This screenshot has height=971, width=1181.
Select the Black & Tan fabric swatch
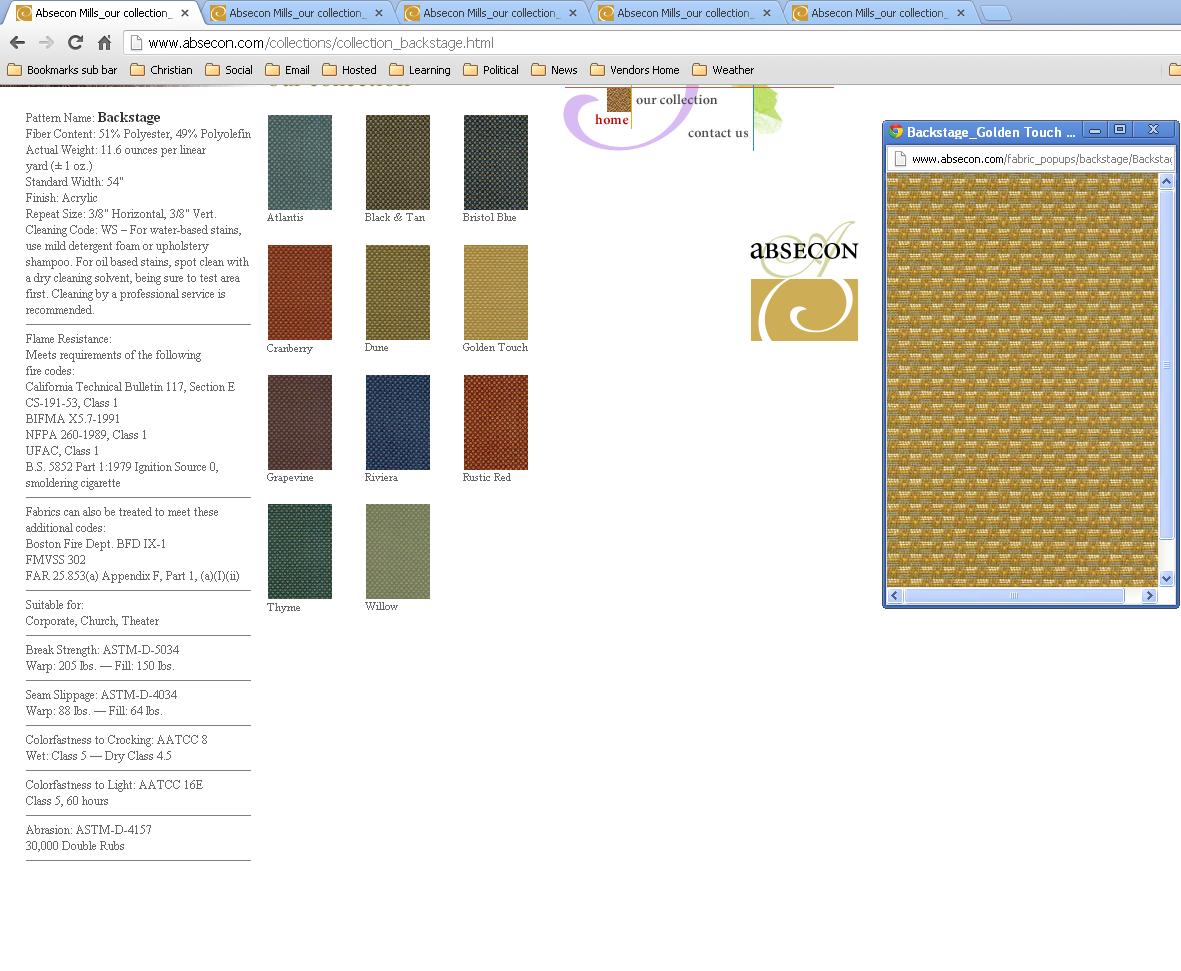pyautogui.click(x=398, y=162)
